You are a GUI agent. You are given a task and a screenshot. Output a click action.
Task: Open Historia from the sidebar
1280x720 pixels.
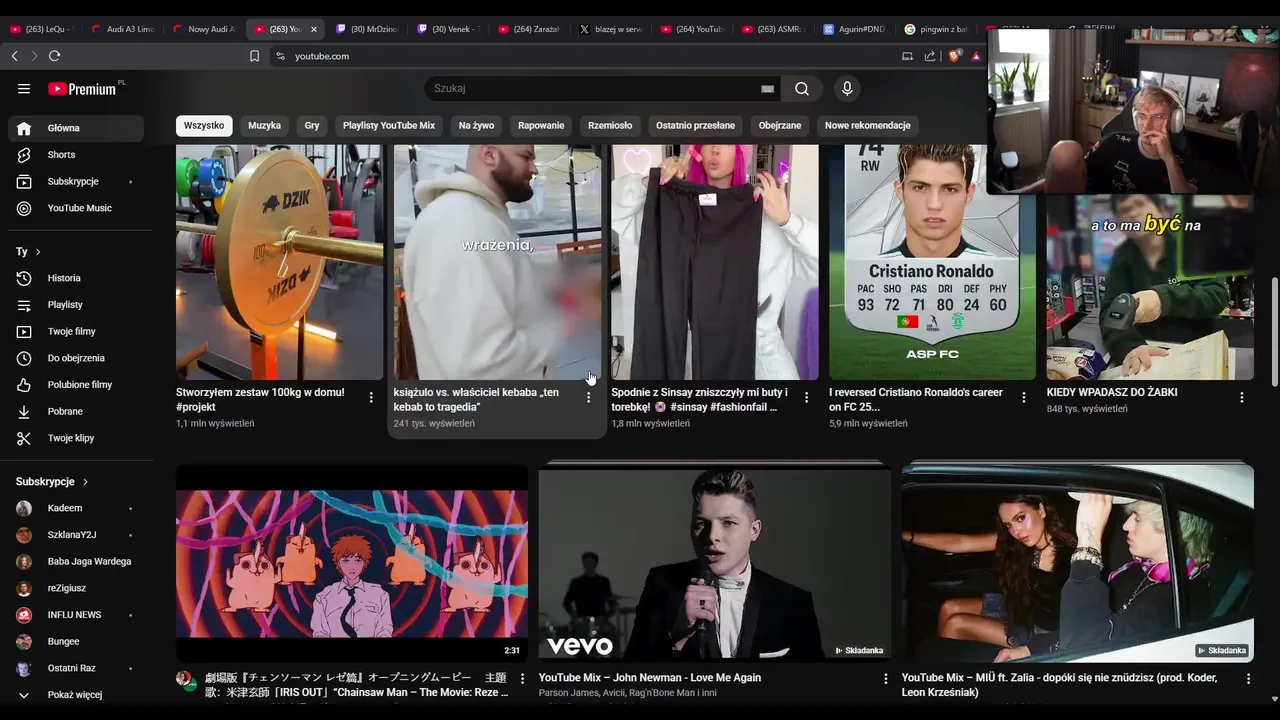click(76, 278)
